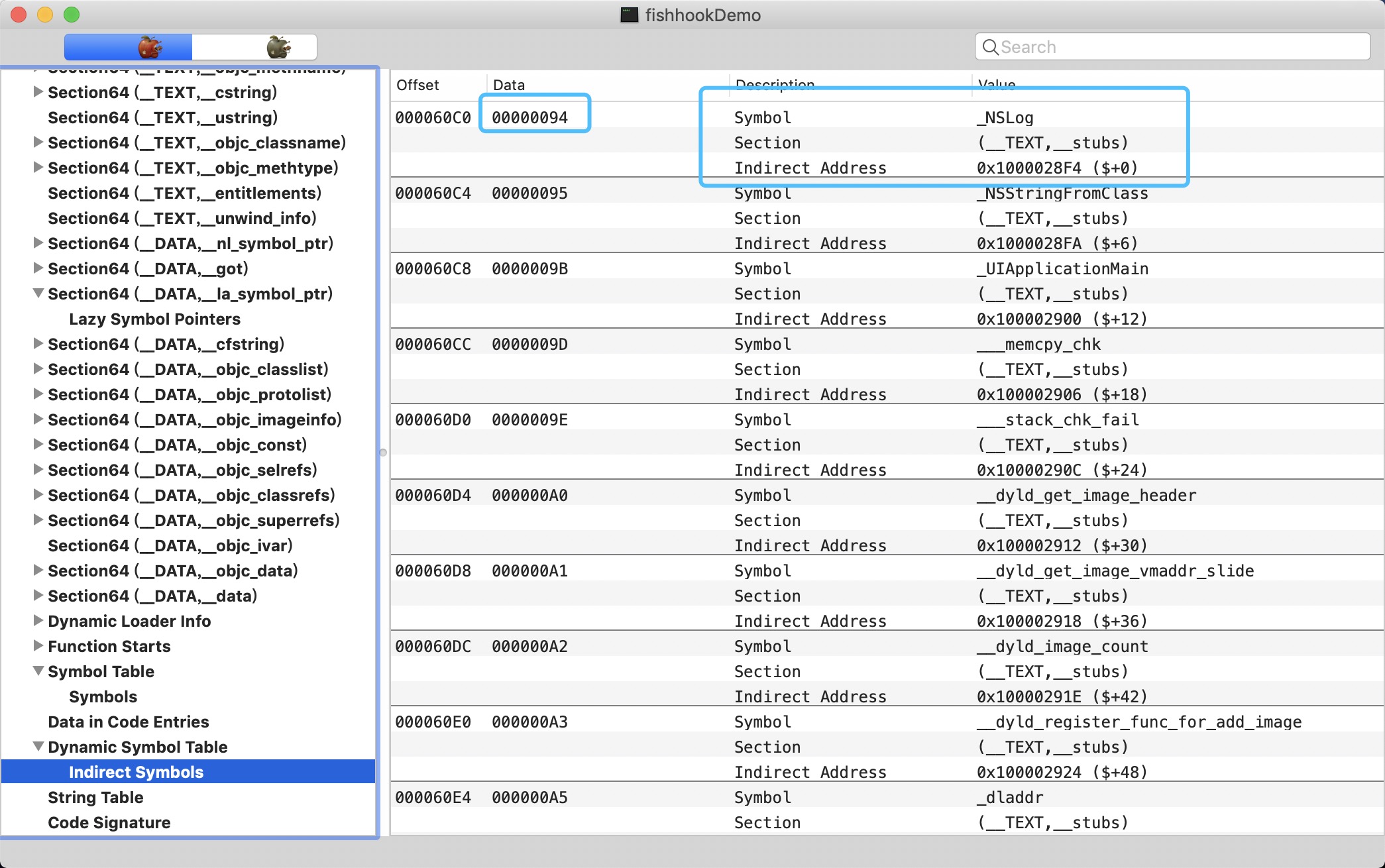The width and height of the screenshot is (1385, 868).
Task: Expand Function Starts
Action: (x=38, y=645)
